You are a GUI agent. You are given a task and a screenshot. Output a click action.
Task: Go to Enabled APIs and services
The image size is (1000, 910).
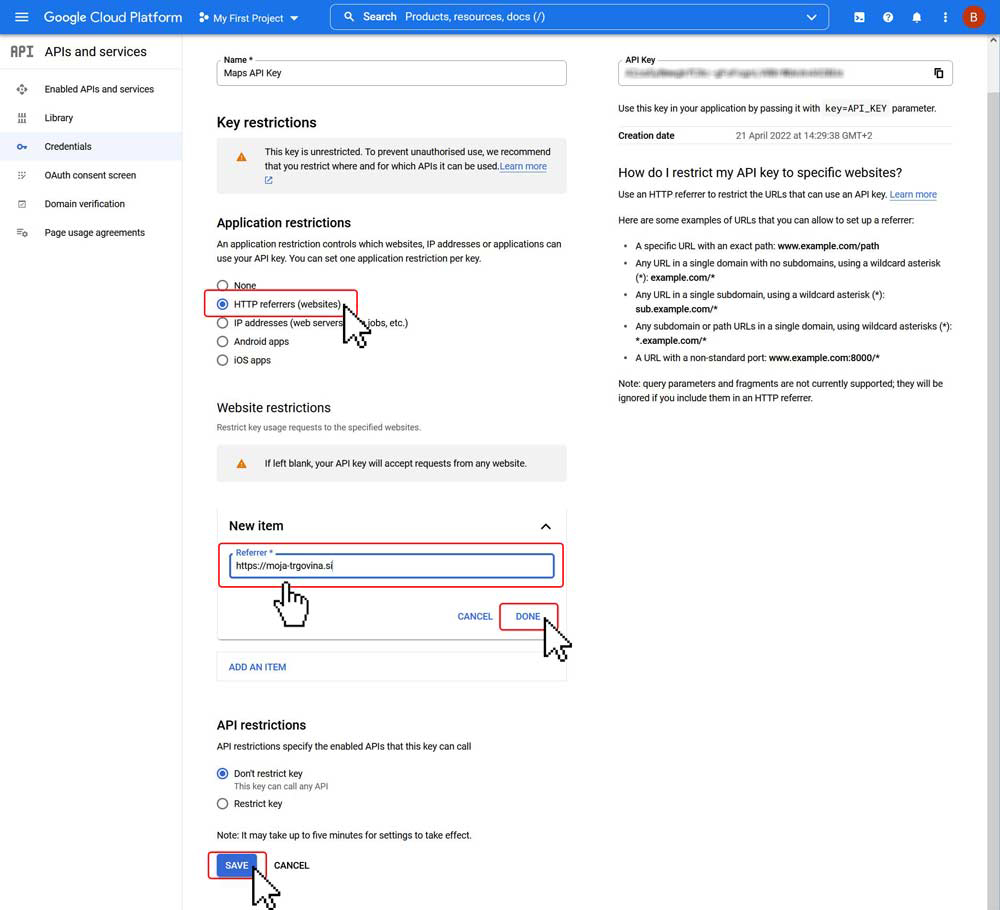pyautogui.click(x=99, y=89)
